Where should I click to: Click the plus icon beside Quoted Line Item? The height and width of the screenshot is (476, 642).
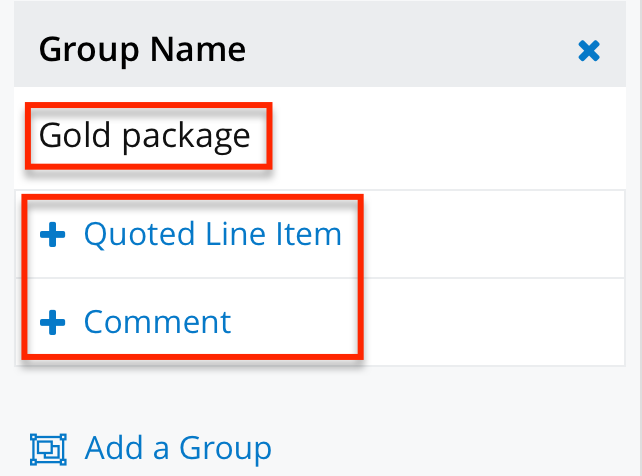[53, 234]
